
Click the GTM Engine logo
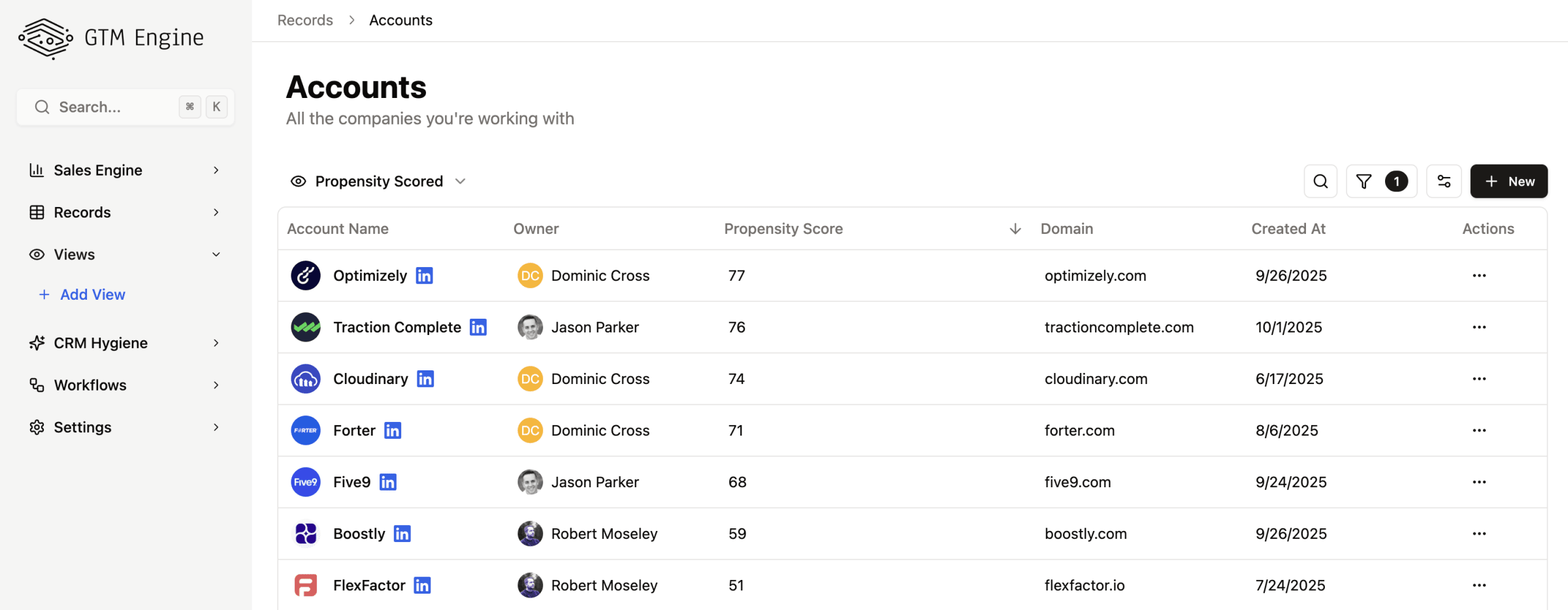pos(111,39)
